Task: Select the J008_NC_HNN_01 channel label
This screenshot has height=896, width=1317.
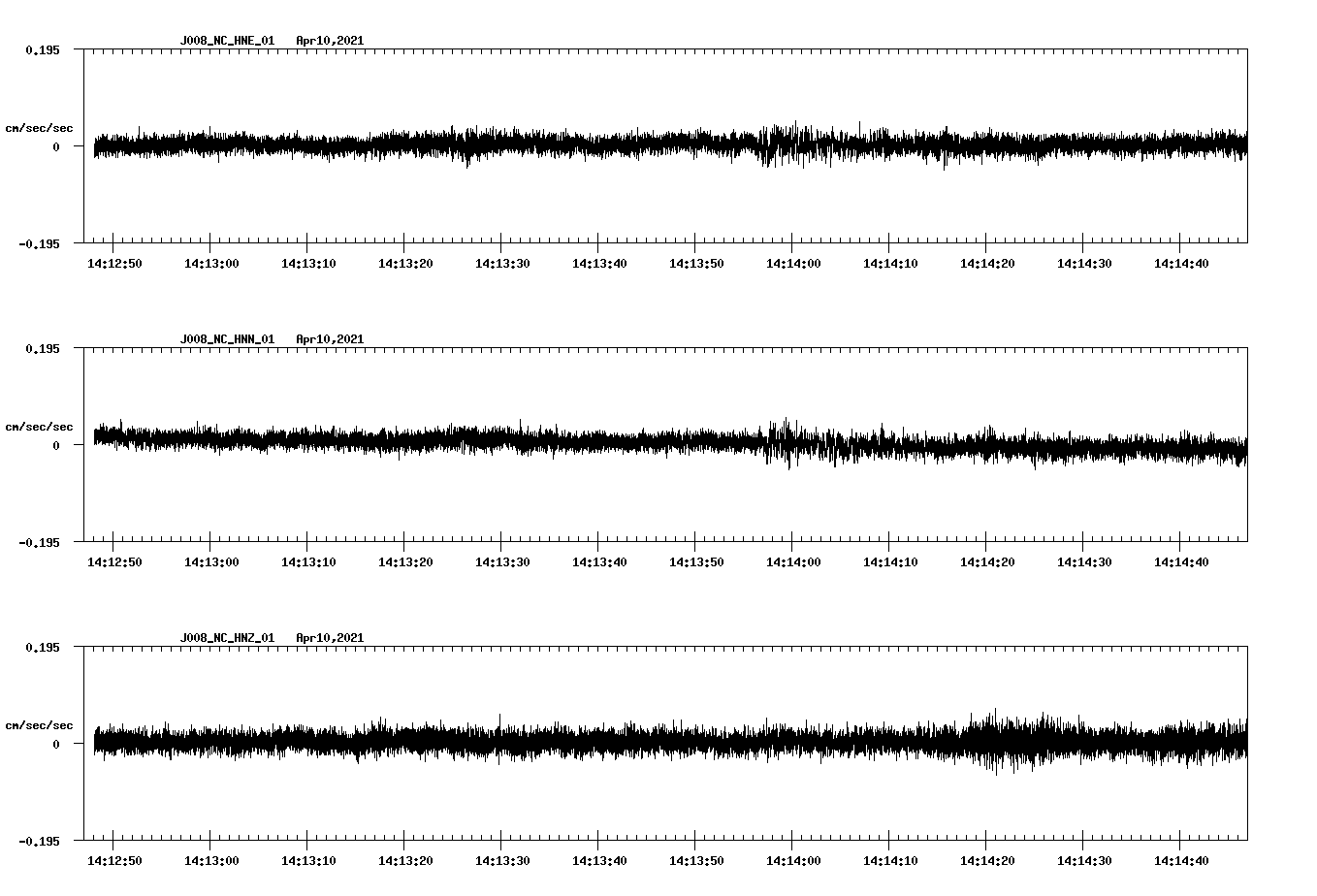Action: pos(225,338)
